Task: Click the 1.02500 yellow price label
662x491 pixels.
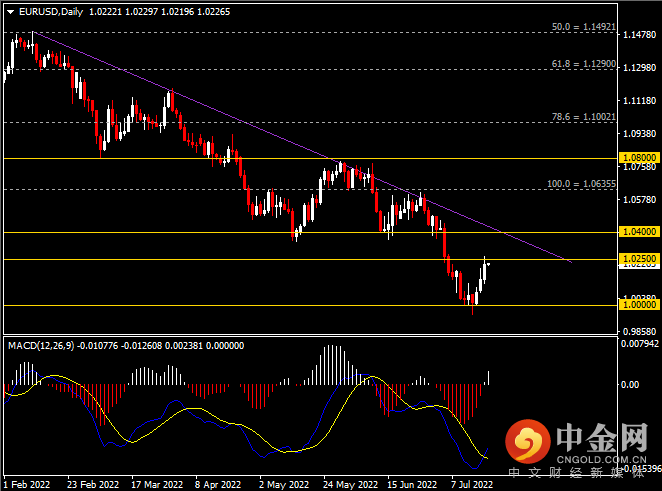Action: [x=639, y=258]
